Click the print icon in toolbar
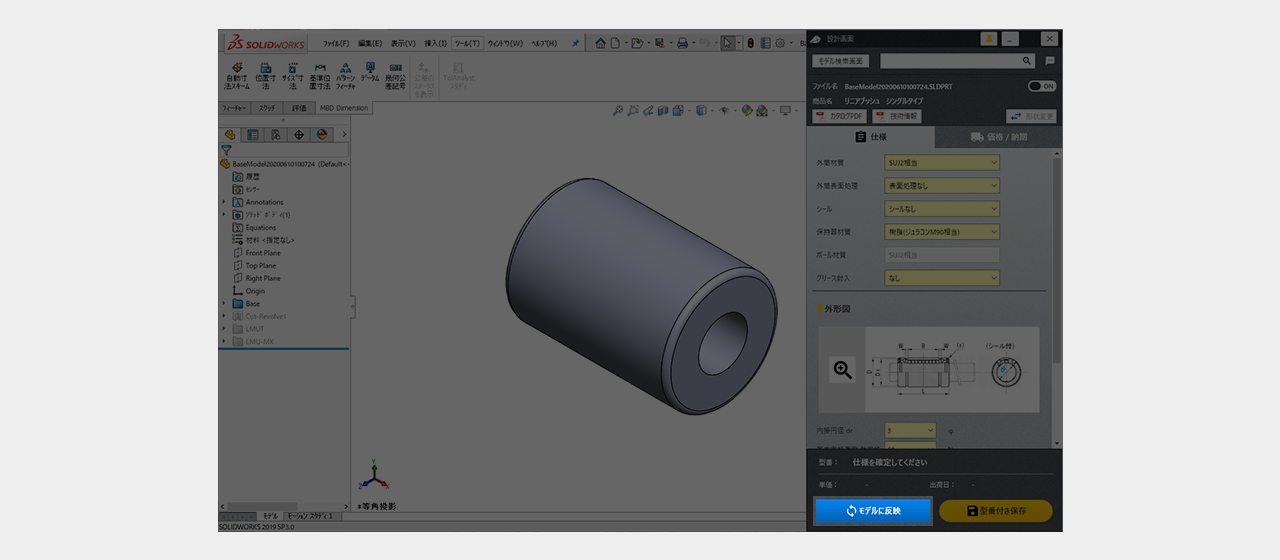The image size is (1280, 560). pyautogui.click(x=682, y=43)
